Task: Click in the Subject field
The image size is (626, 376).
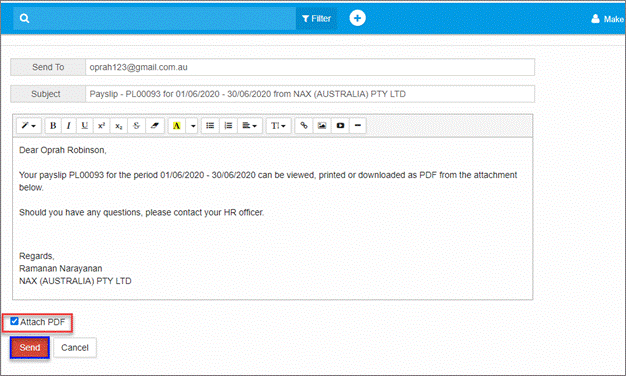Action: pyautogui.click(x=310, y=94)
